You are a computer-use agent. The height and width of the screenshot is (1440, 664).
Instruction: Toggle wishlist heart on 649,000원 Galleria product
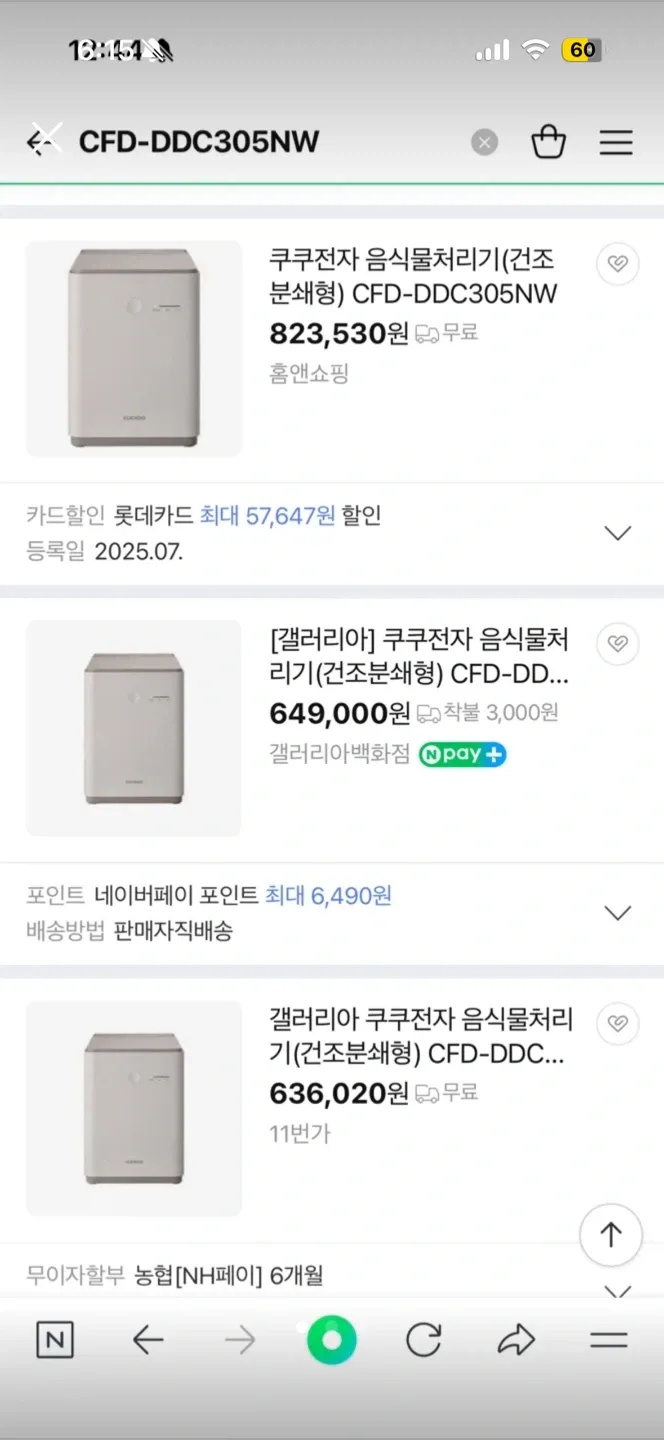[x=617, y=643]
